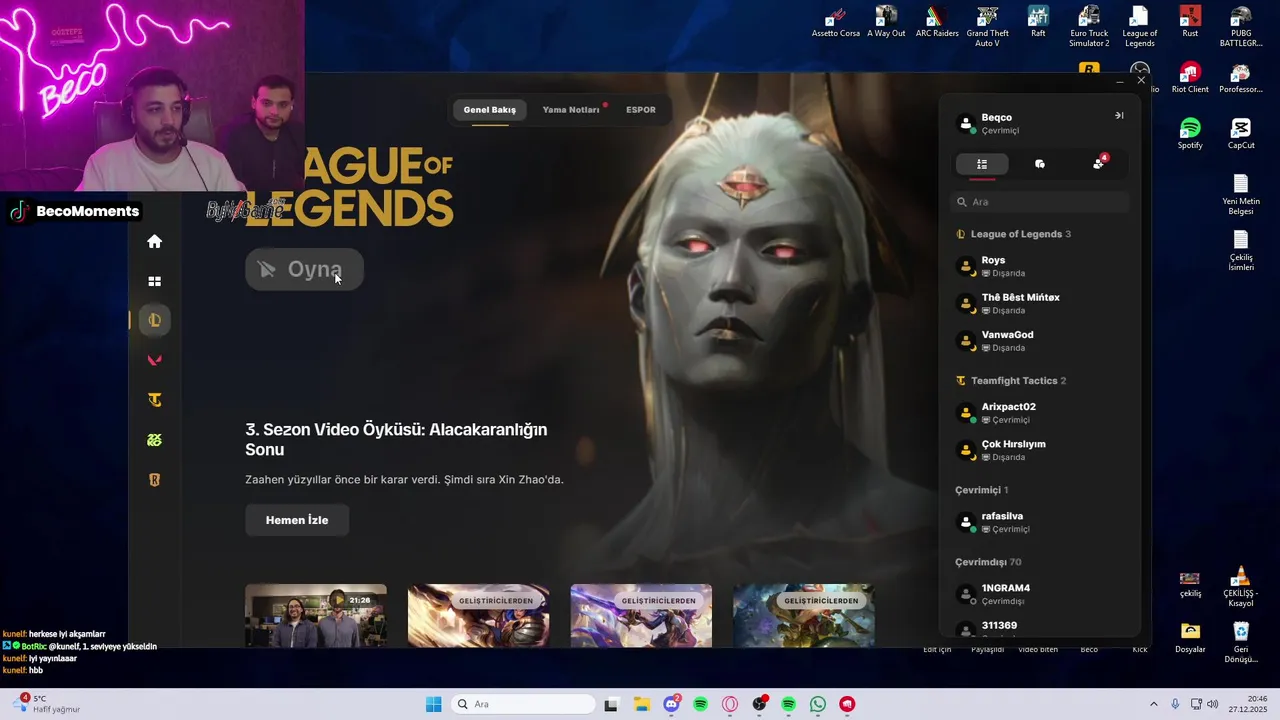This screenshot has width=1280, height=720.
Task: Open Euro Truck Simulator 2 desktop shortcut
Action: (x=1089, y=27)
